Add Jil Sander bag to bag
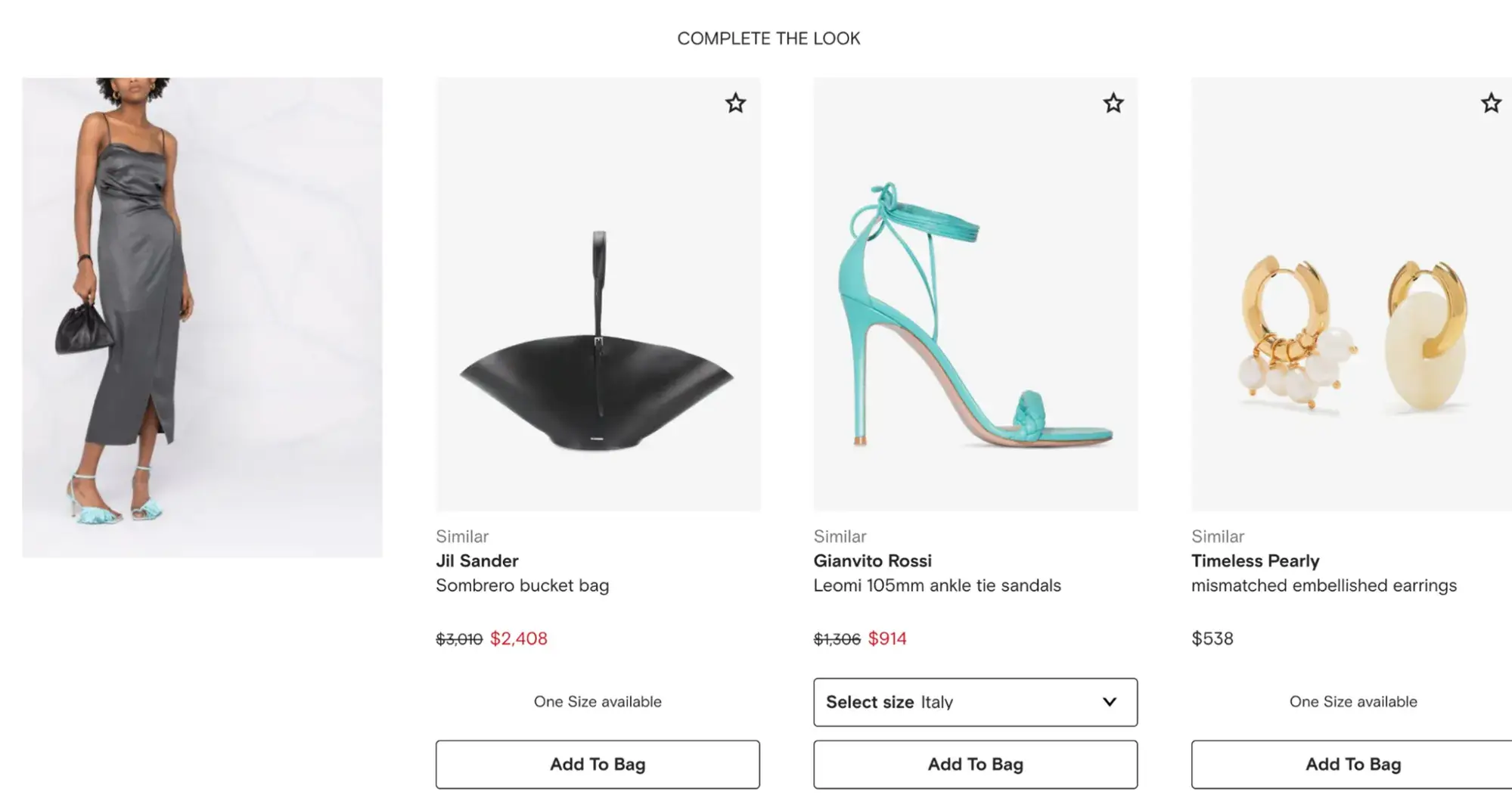 598,764
